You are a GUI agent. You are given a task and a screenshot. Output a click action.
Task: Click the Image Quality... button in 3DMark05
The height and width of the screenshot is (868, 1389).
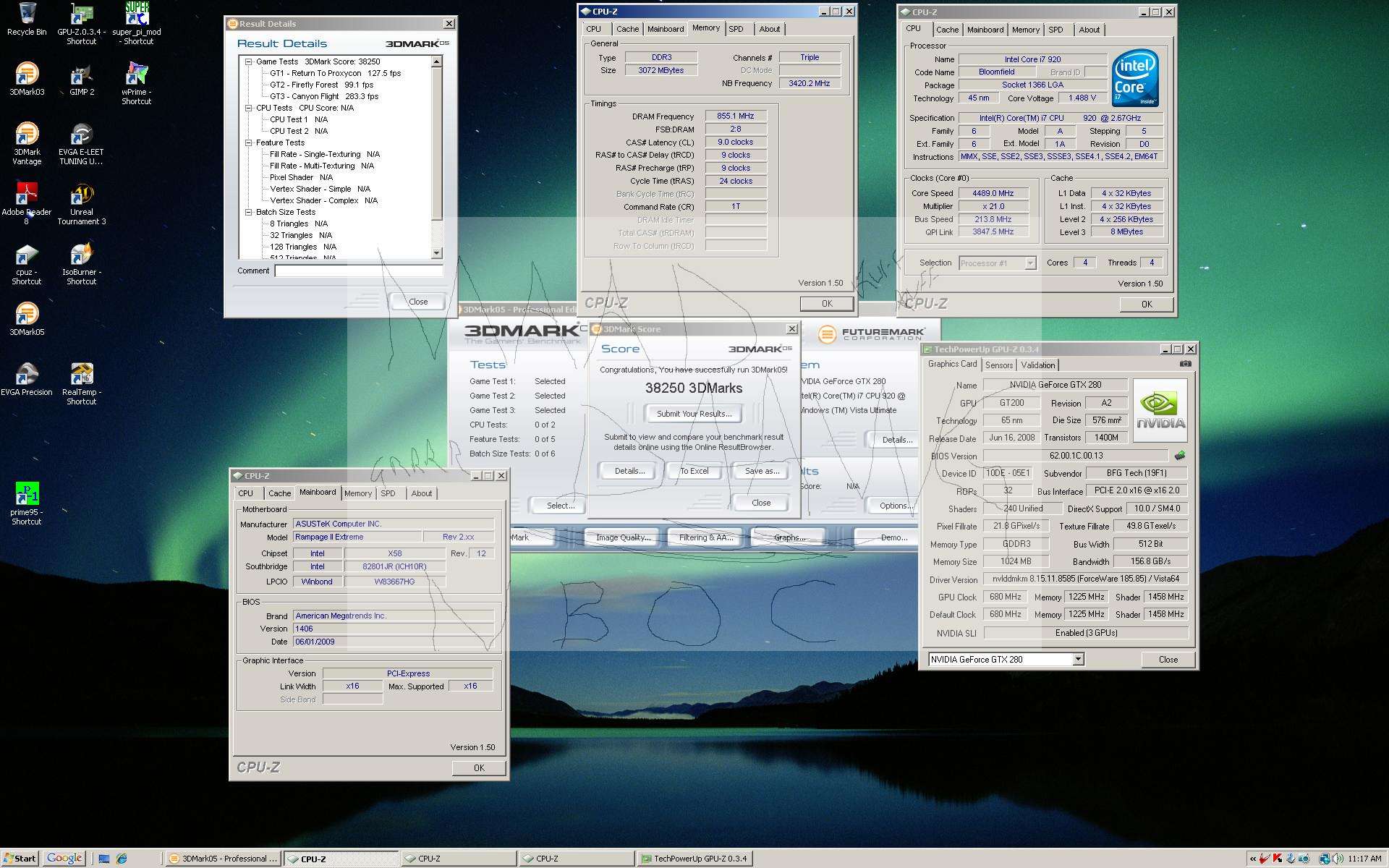click(x=623, y=537)
